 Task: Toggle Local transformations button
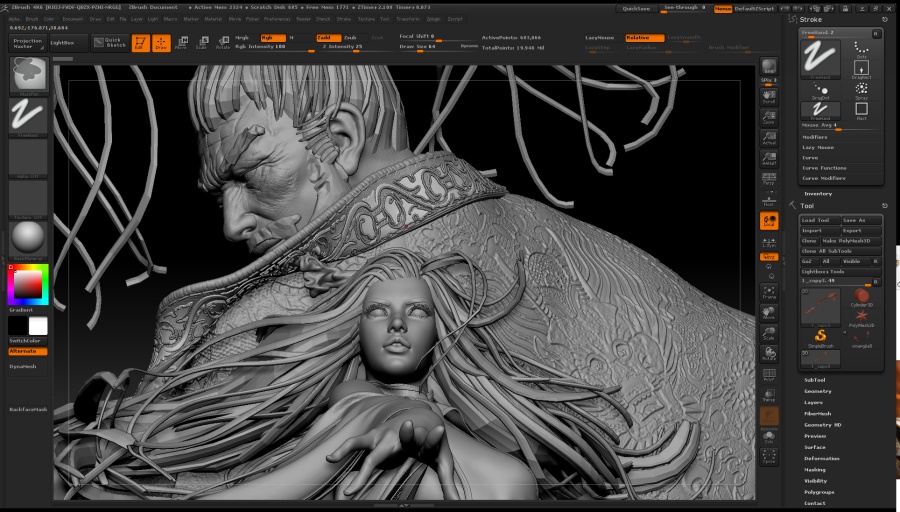tap(769, 220)
